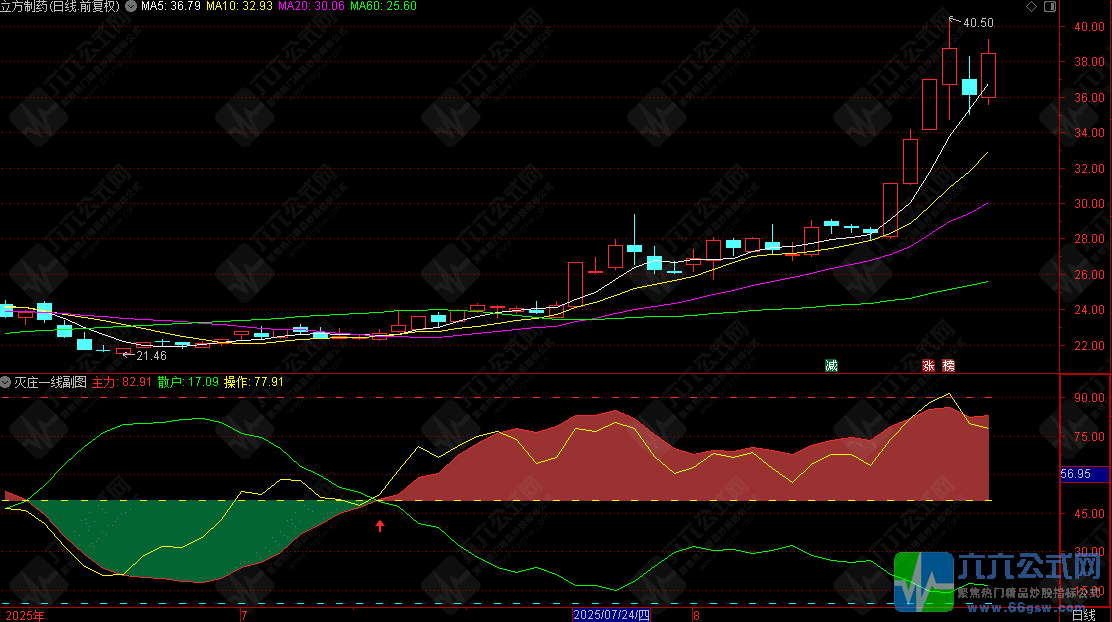Viewport: 1112px width, 622px height.
Task: Click the 散户: 17.09 value
Action: pyautogui.click(x=188, y=382)
